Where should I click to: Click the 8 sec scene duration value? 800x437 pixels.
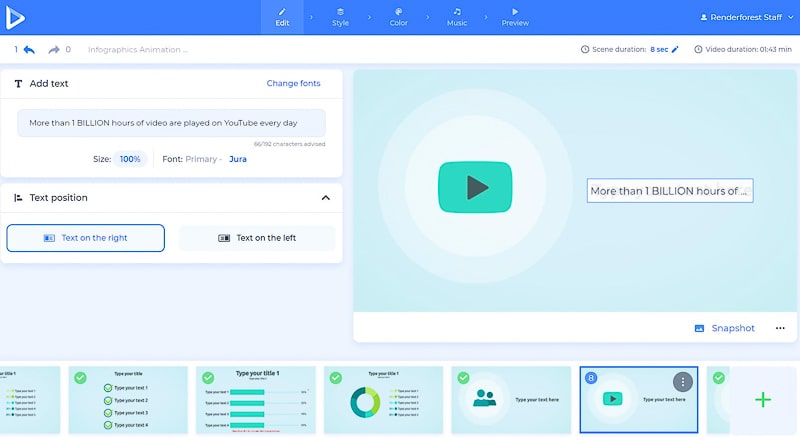coord(659,49)
